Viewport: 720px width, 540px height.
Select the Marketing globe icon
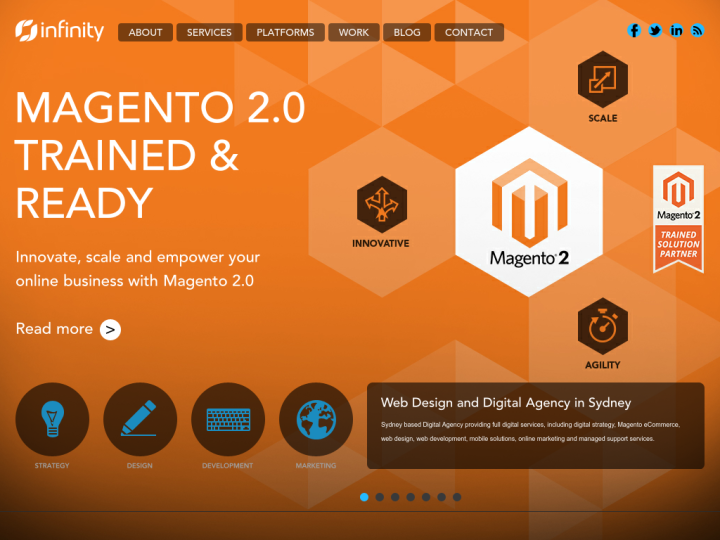tap(316, 419)
